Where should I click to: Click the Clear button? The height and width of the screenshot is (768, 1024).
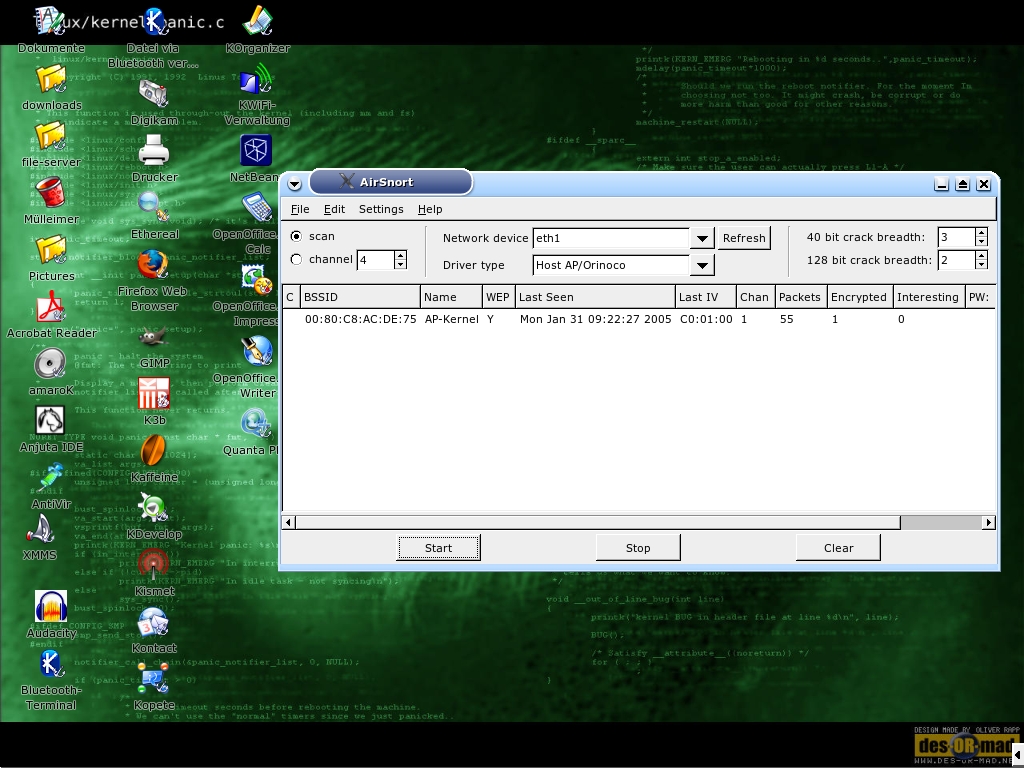[x=838, y=548]
